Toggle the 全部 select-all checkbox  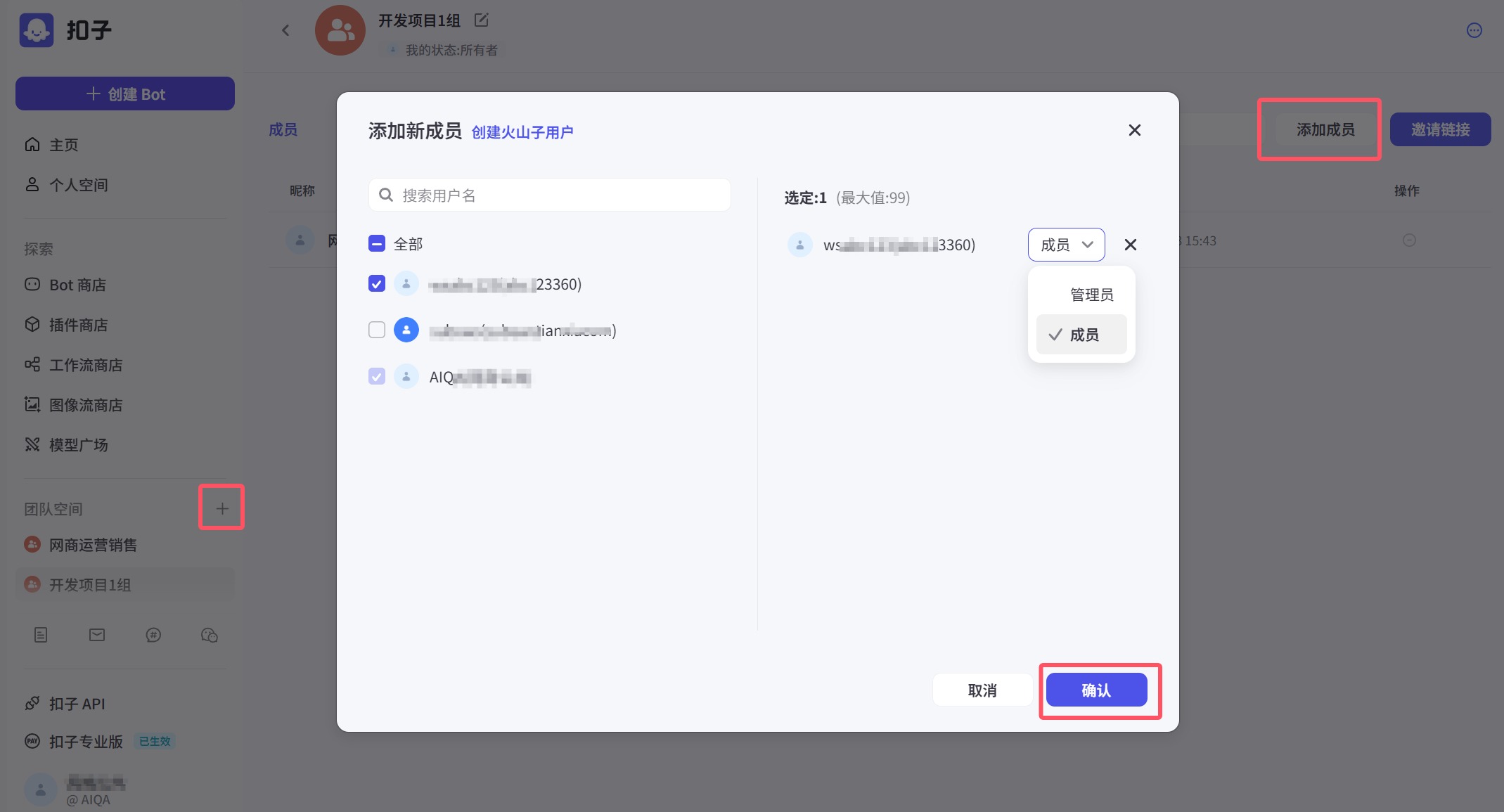[x=377, y=244]
